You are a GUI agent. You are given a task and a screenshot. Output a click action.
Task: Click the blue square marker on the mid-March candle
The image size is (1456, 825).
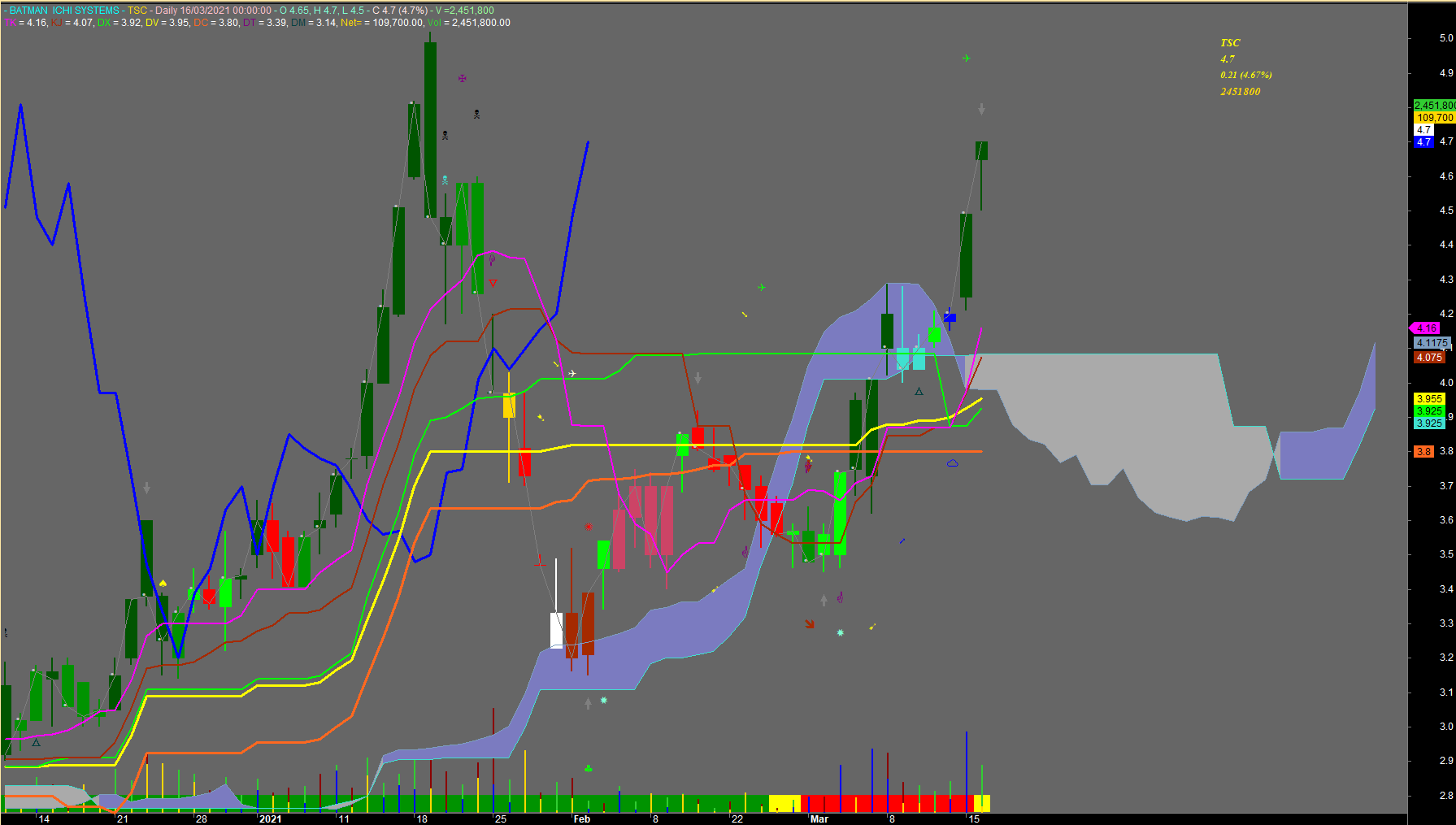pos(950,318)
